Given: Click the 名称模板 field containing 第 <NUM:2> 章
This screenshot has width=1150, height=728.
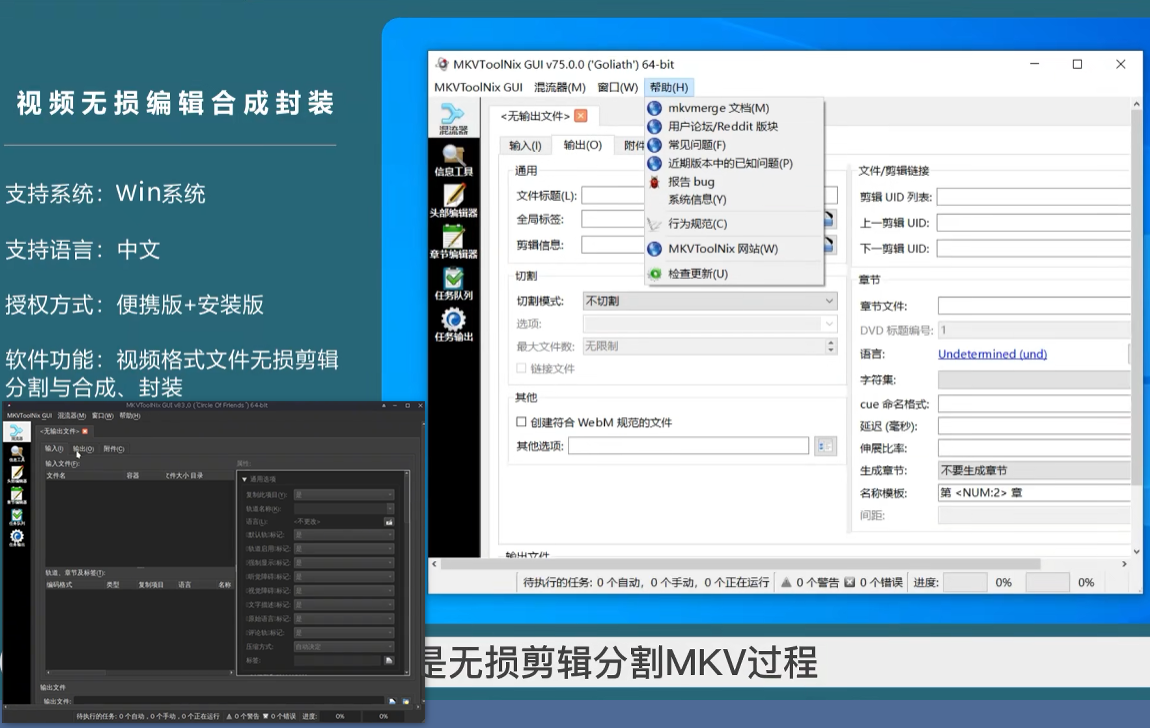Looking at the screenshot, I should pos(1034,493).
